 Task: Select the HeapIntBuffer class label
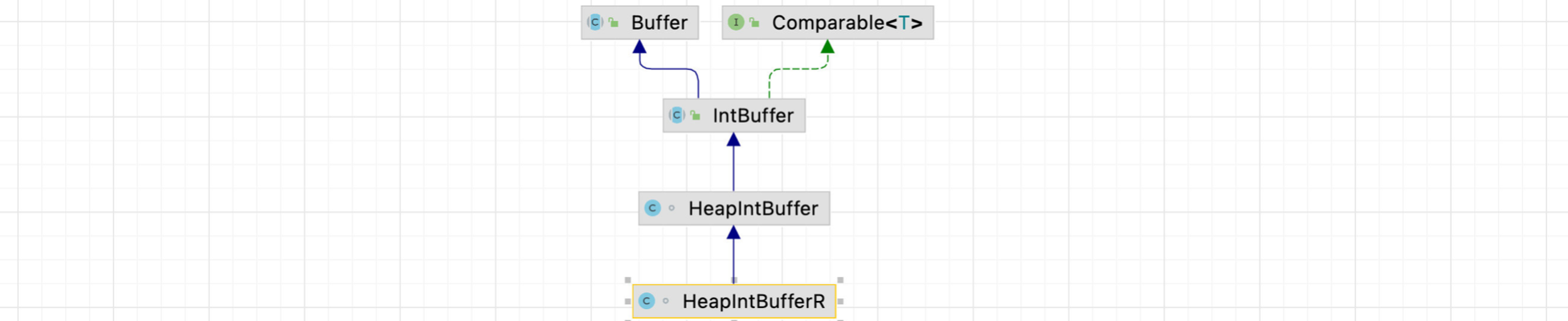point(753,209)
